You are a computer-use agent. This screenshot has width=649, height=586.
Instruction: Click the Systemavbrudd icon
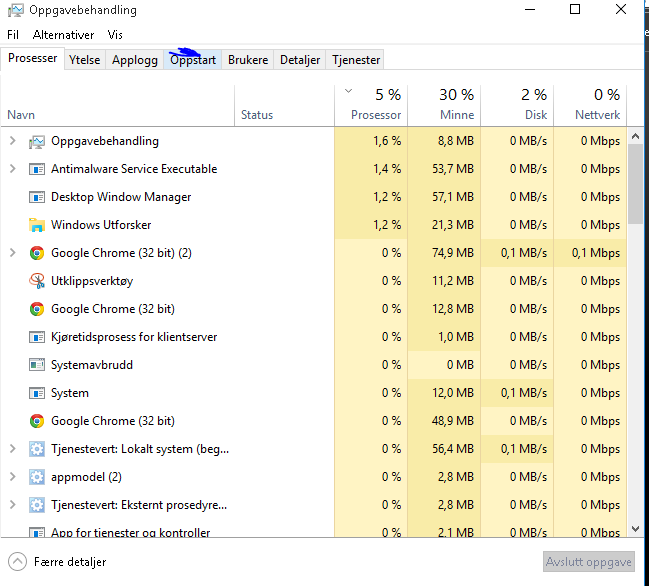37,365
